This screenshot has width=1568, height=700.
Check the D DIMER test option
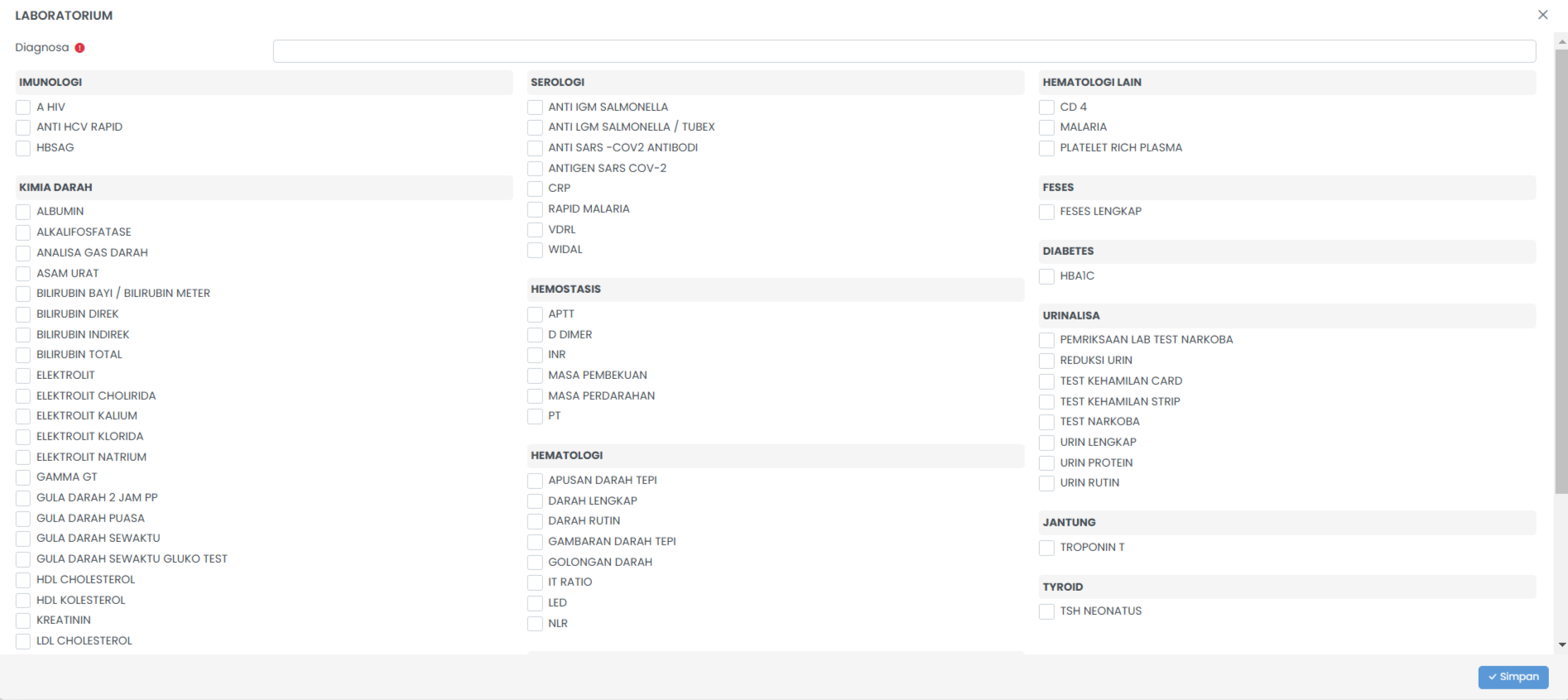coord(535,335)
